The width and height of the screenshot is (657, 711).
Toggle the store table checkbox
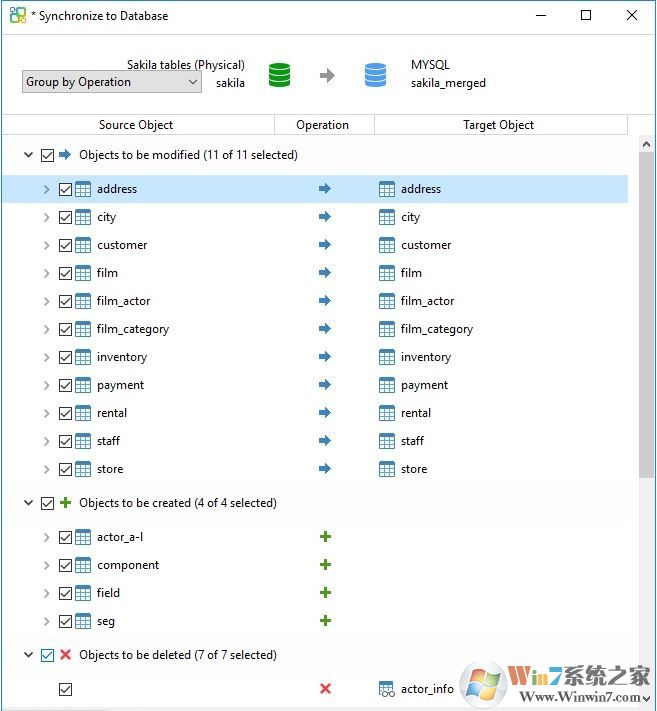click(x=65, y=469)
